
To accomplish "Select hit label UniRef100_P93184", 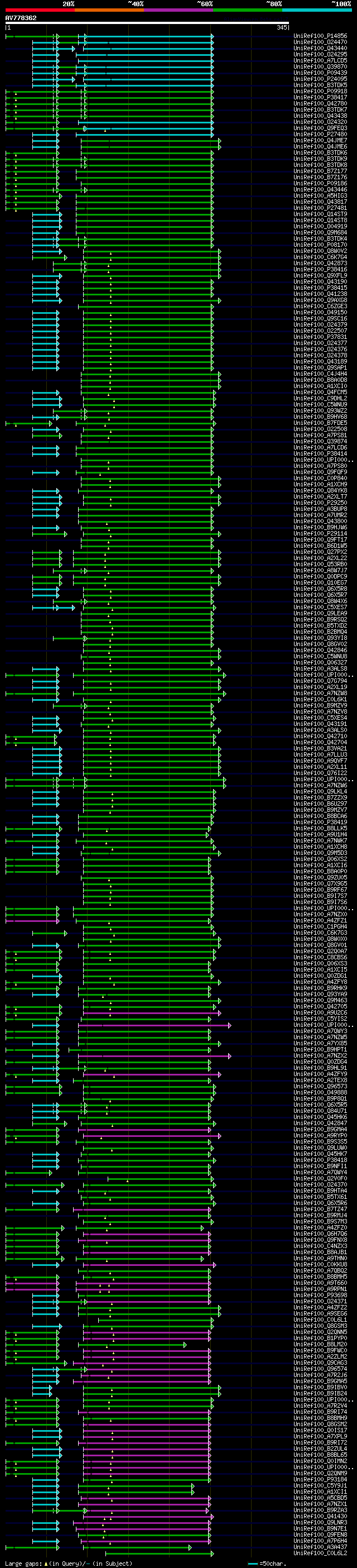I will pyautogui.click(x=321, y=1480).
